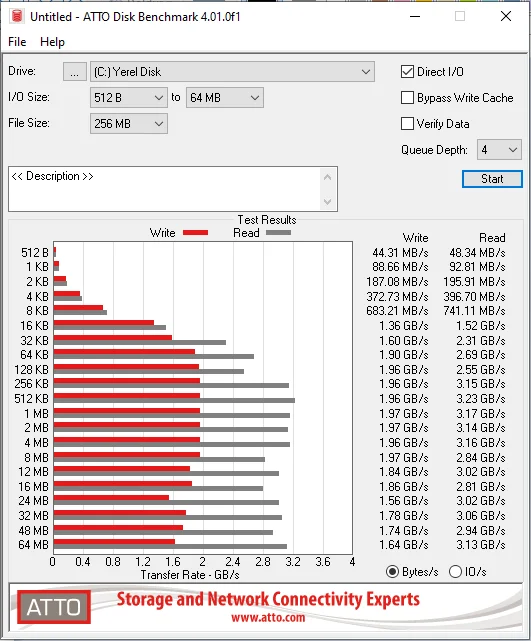Click the red Write legend swatch
This screenshot has height=641, width=531.
(x=195, y=233)
